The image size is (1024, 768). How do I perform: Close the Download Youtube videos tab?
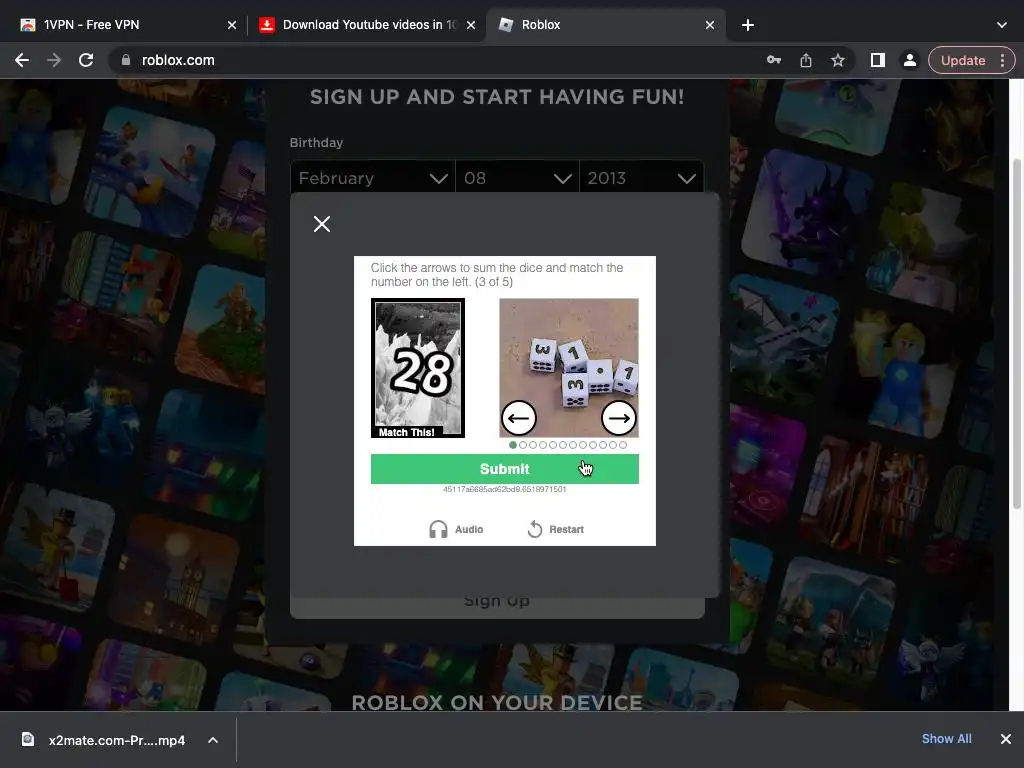(x=471, y=25)
